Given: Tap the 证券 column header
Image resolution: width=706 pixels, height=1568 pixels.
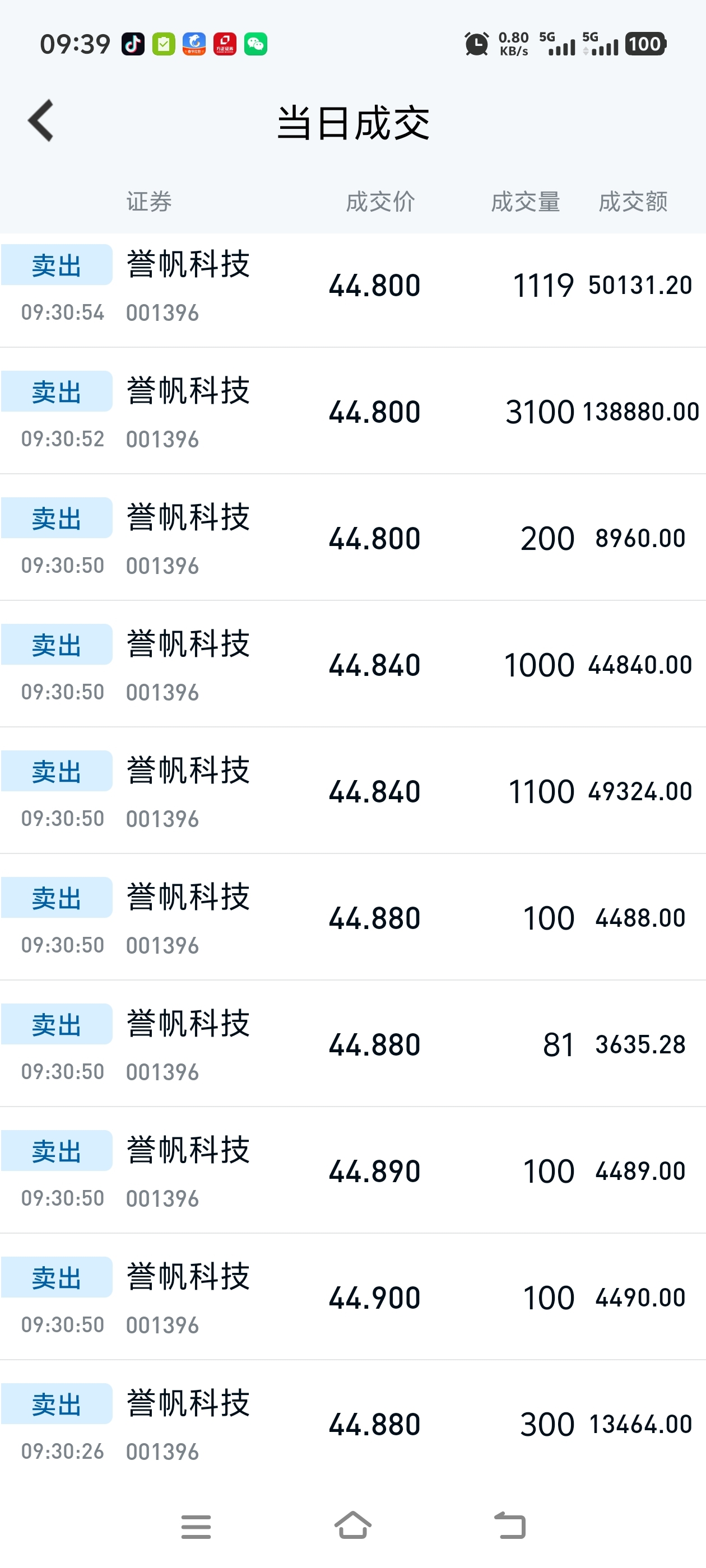Looking at the screenshot, I should 149,202.
